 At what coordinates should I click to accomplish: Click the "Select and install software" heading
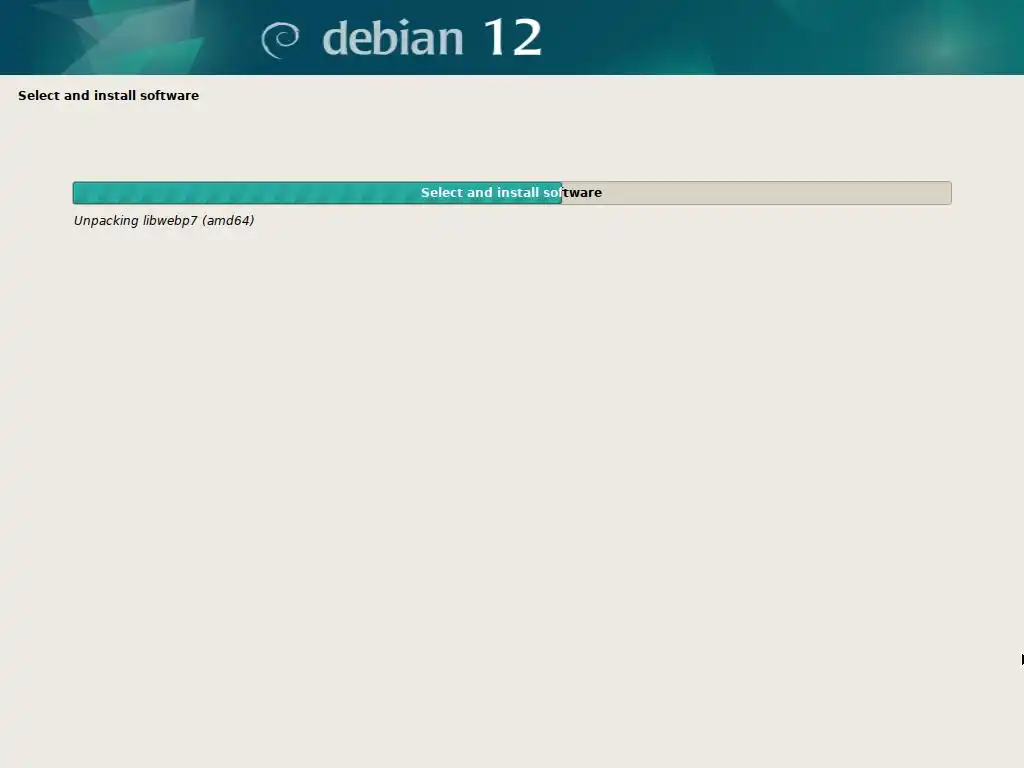point(108,95)
